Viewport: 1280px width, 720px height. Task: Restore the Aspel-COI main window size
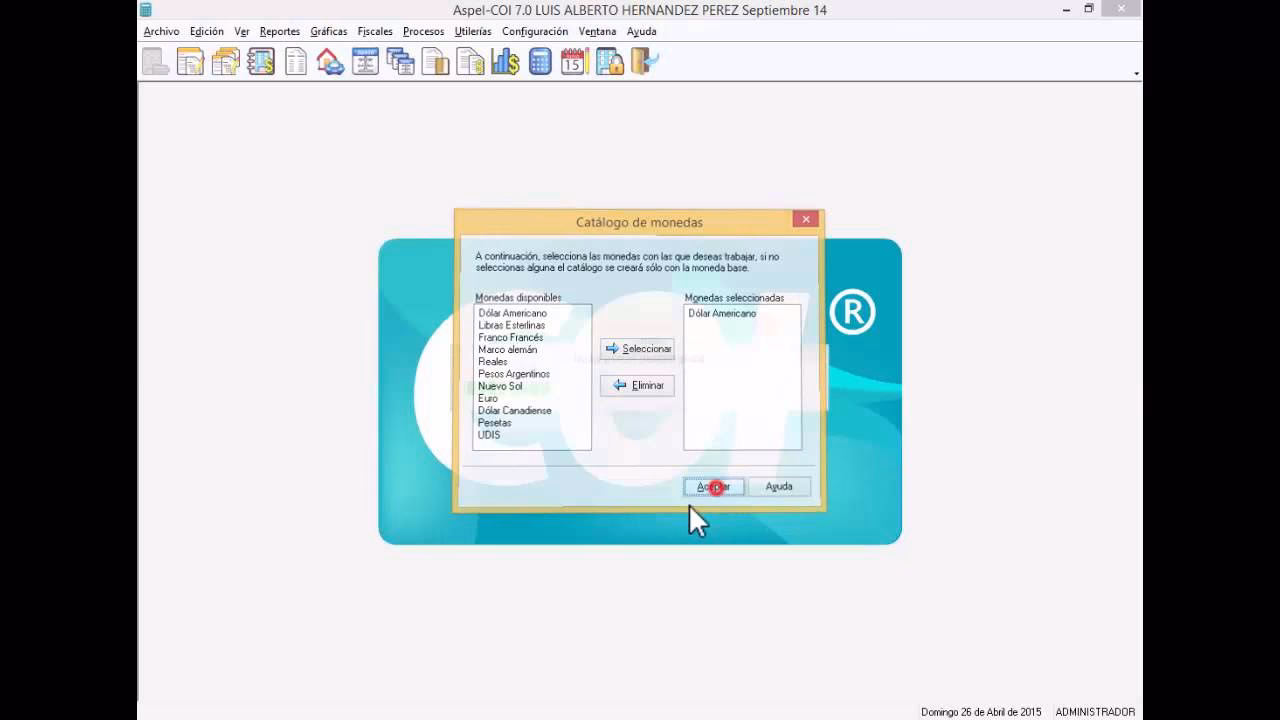pos(1089,9)
